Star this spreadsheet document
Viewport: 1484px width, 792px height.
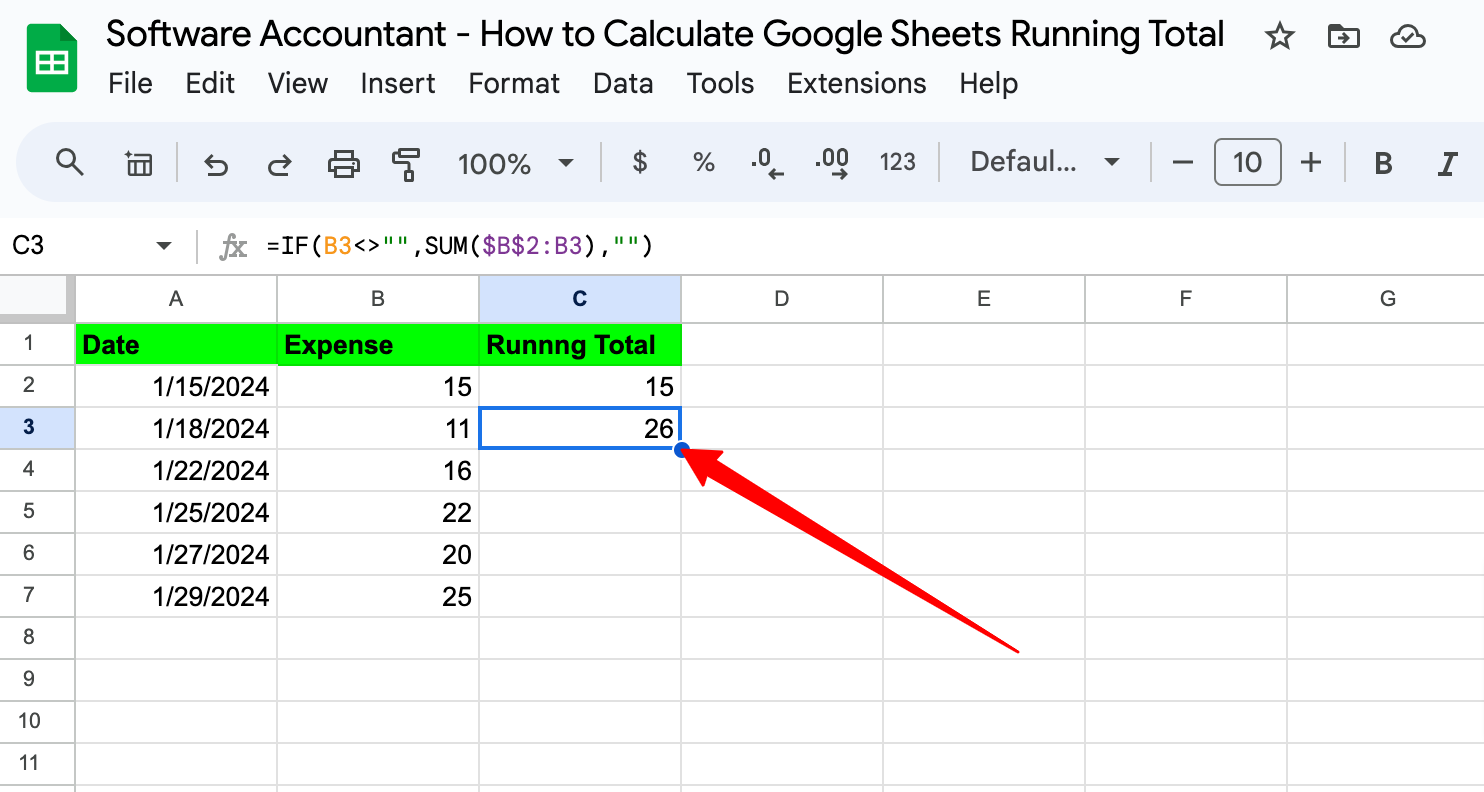pos(1279,37)
